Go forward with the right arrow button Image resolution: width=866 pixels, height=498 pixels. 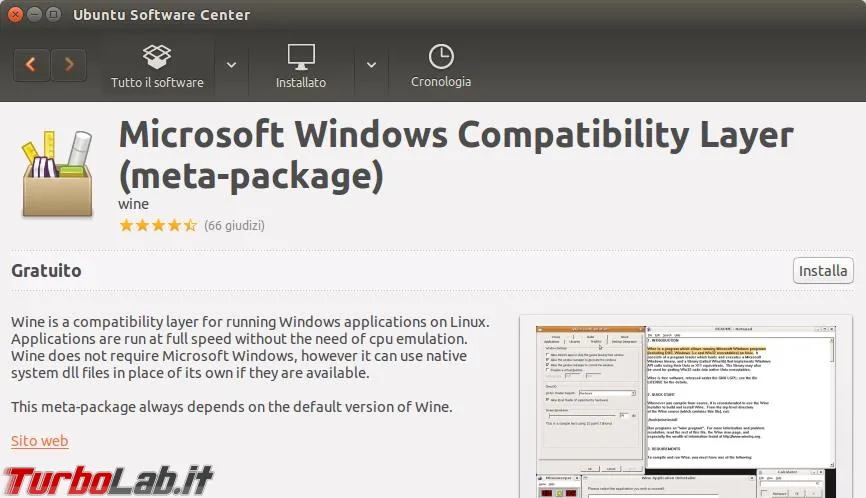coord(68,65)
